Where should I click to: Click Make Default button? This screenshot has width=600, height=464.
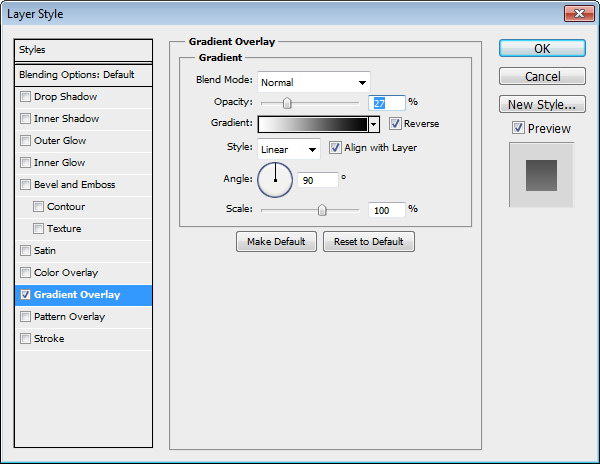coord(277,242)
